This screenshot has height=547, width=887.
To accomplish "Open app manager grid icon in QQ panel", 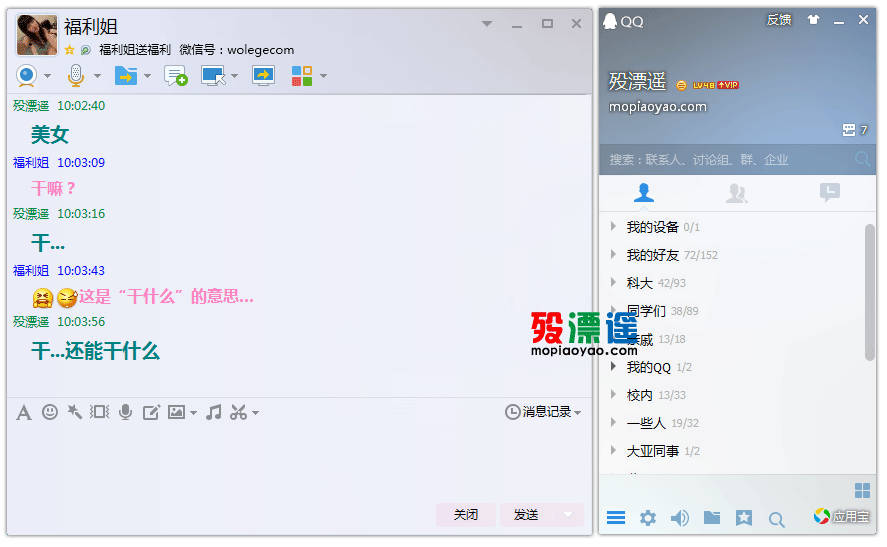I will click(862, 490).
